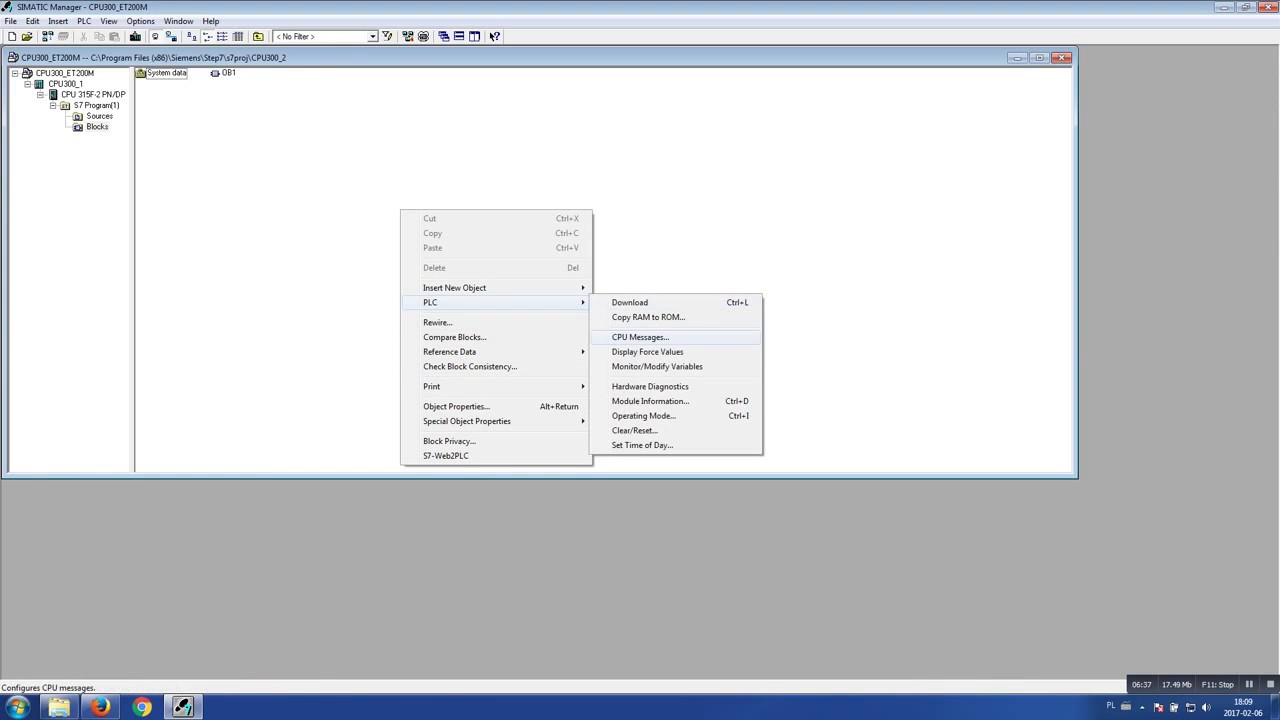Select the Large Icons view icon
Viewport: 1280px width, 720px height.
(x=192, y=36)
